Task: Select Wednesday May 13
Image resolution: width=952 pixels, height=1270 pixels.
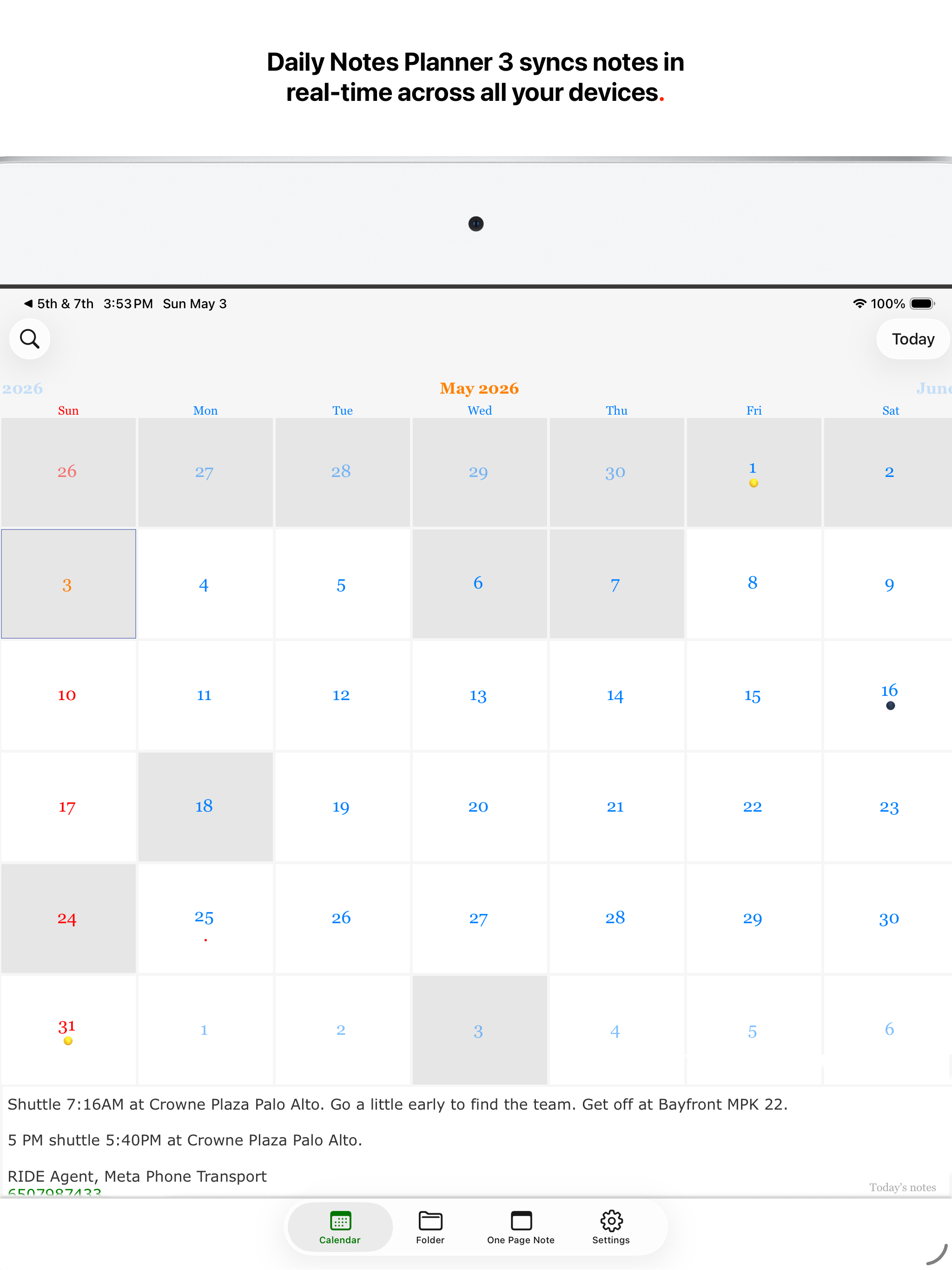Action: tap(479, 695)
